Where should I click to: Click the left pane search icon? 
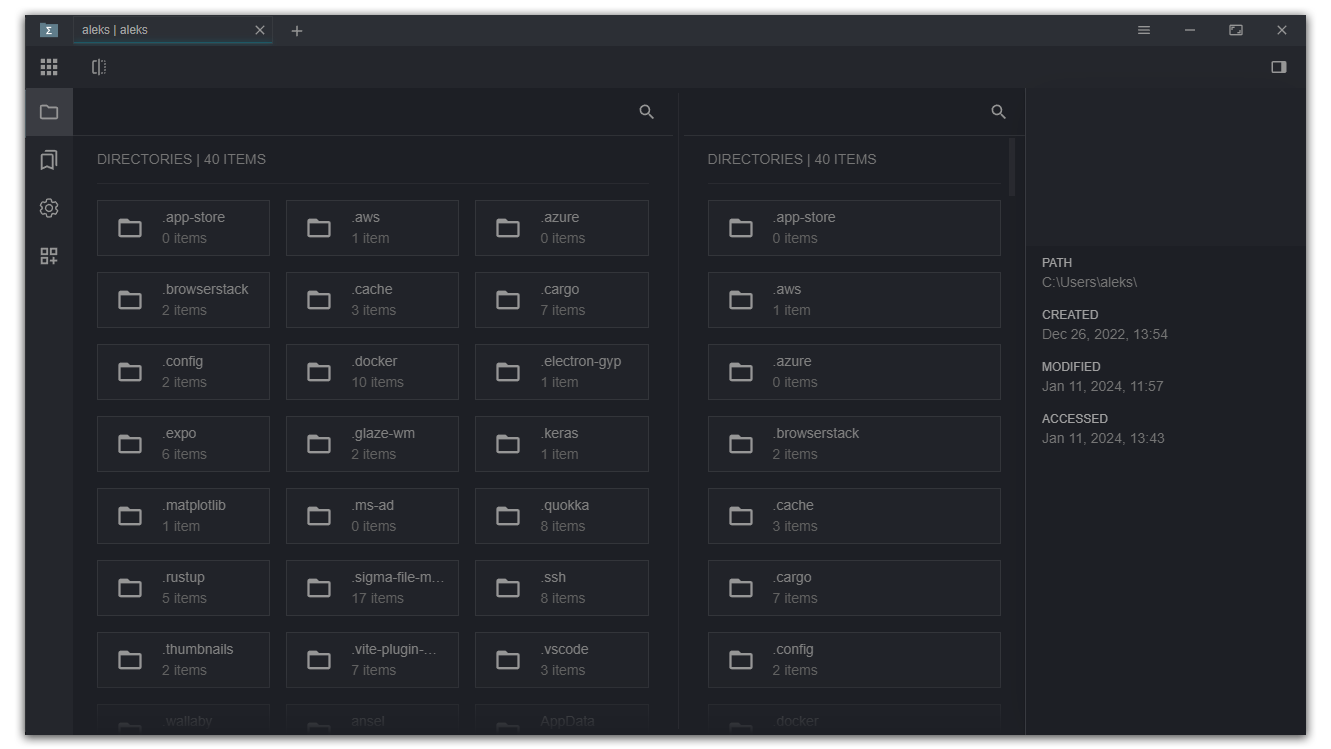(646, 112)
